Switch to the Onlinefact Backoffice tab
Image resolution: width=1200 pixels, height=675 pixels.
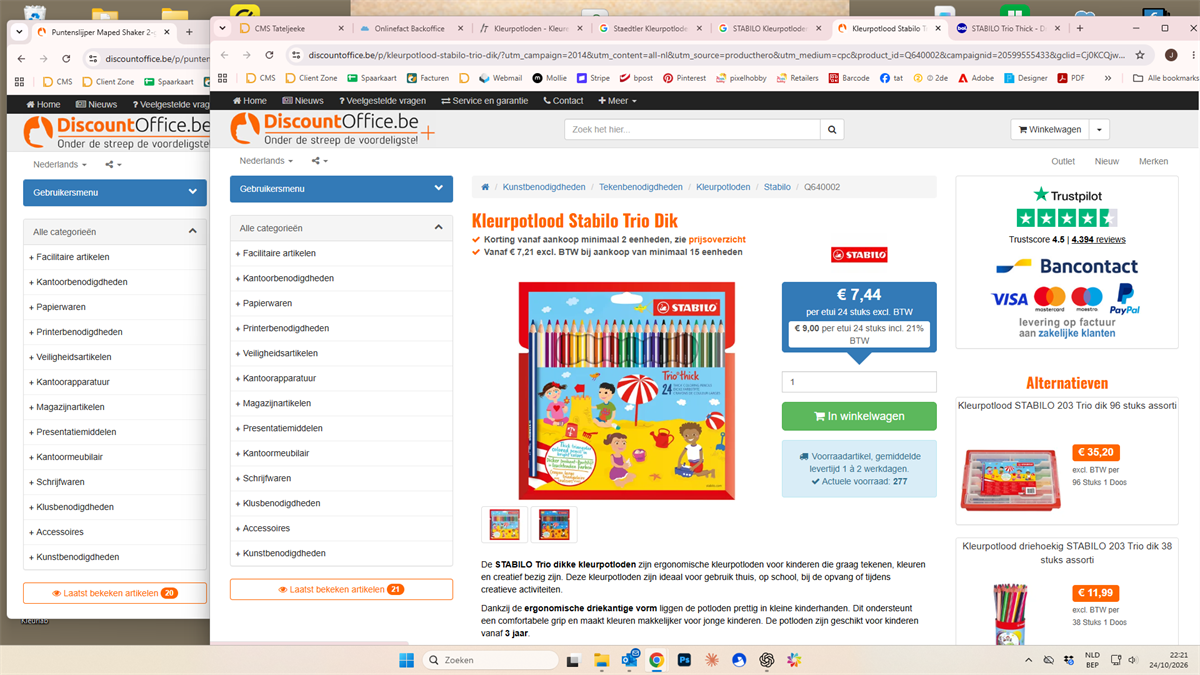pyautogui.click(x=411, y=28)
